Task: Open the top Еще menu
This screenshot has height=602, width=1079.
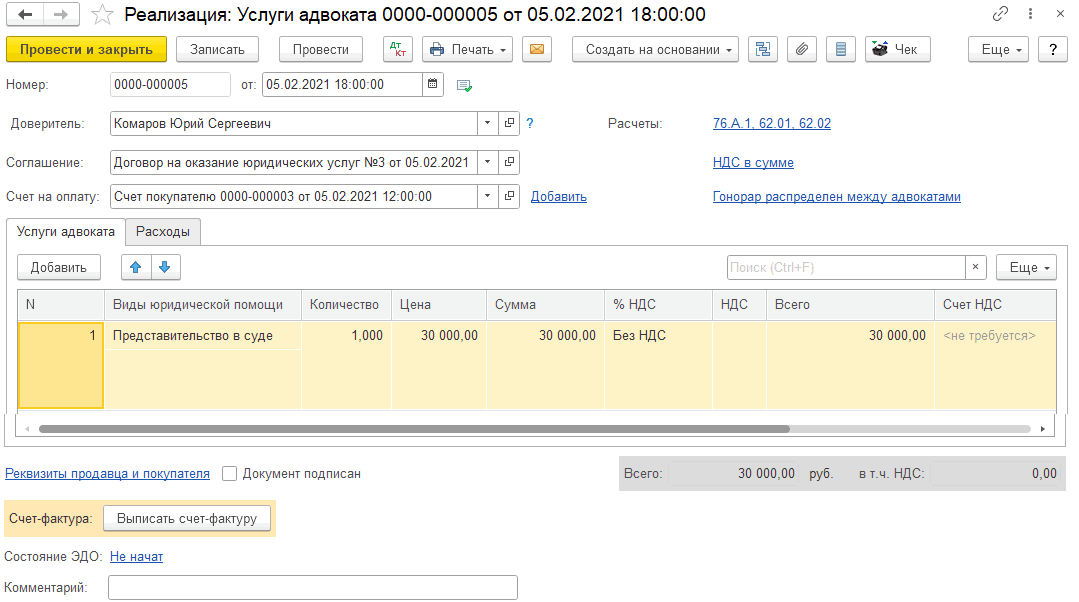Action: [998, 49]
